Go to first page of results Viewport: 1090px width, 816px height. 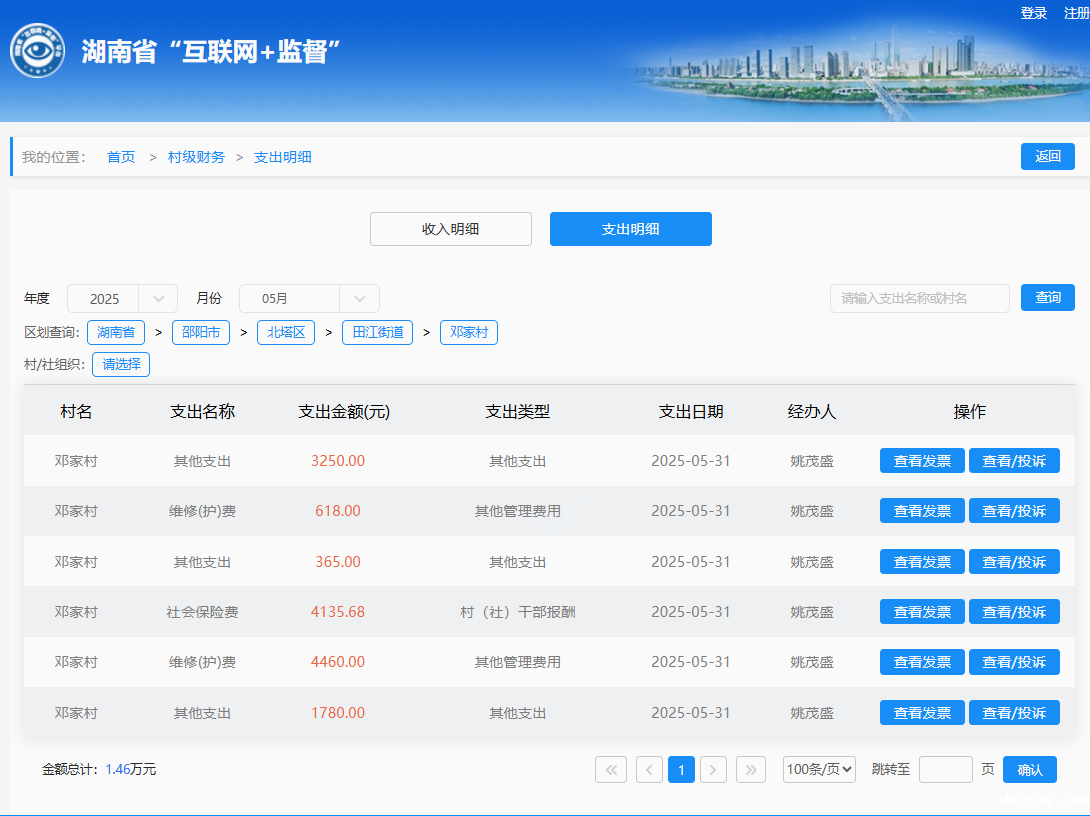pos(611,769)
